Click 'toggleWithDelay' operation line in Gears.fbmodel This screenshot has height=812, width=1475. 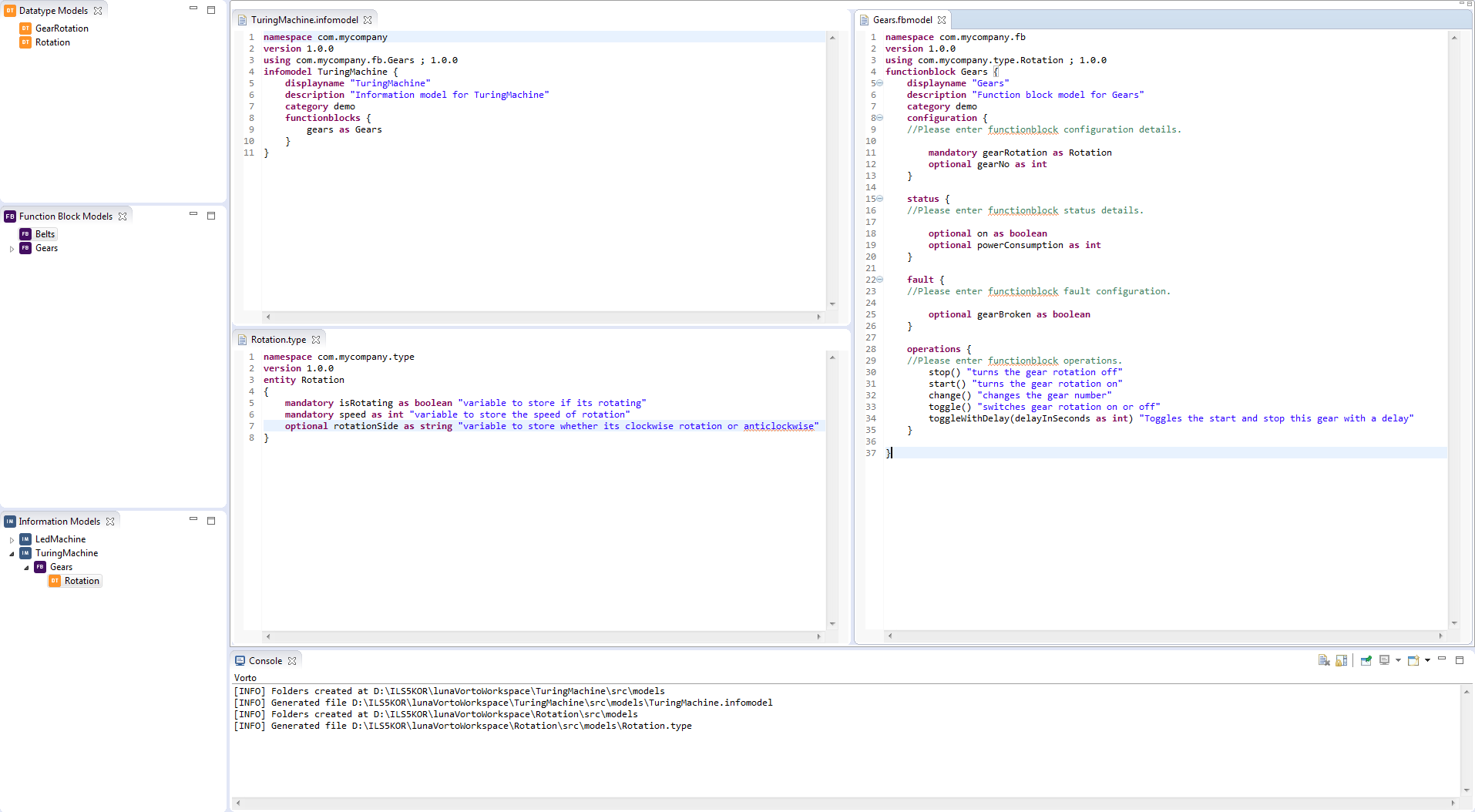tap(1171, 418)
